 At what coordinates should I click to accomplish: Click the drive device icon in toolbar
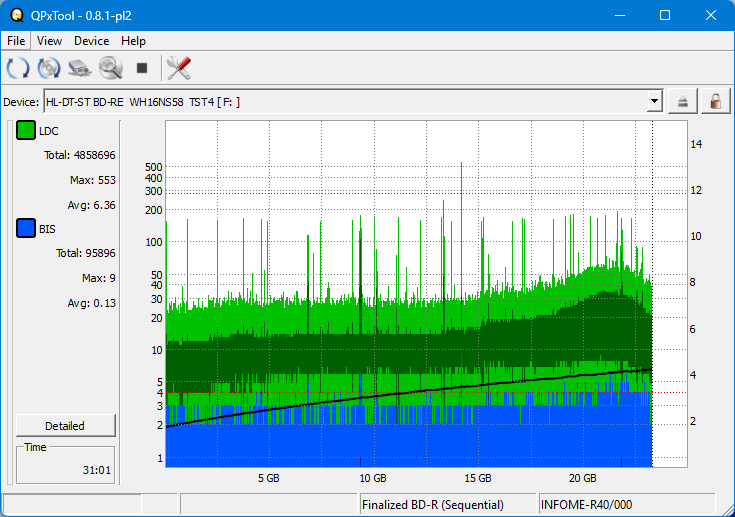point(80,68)
